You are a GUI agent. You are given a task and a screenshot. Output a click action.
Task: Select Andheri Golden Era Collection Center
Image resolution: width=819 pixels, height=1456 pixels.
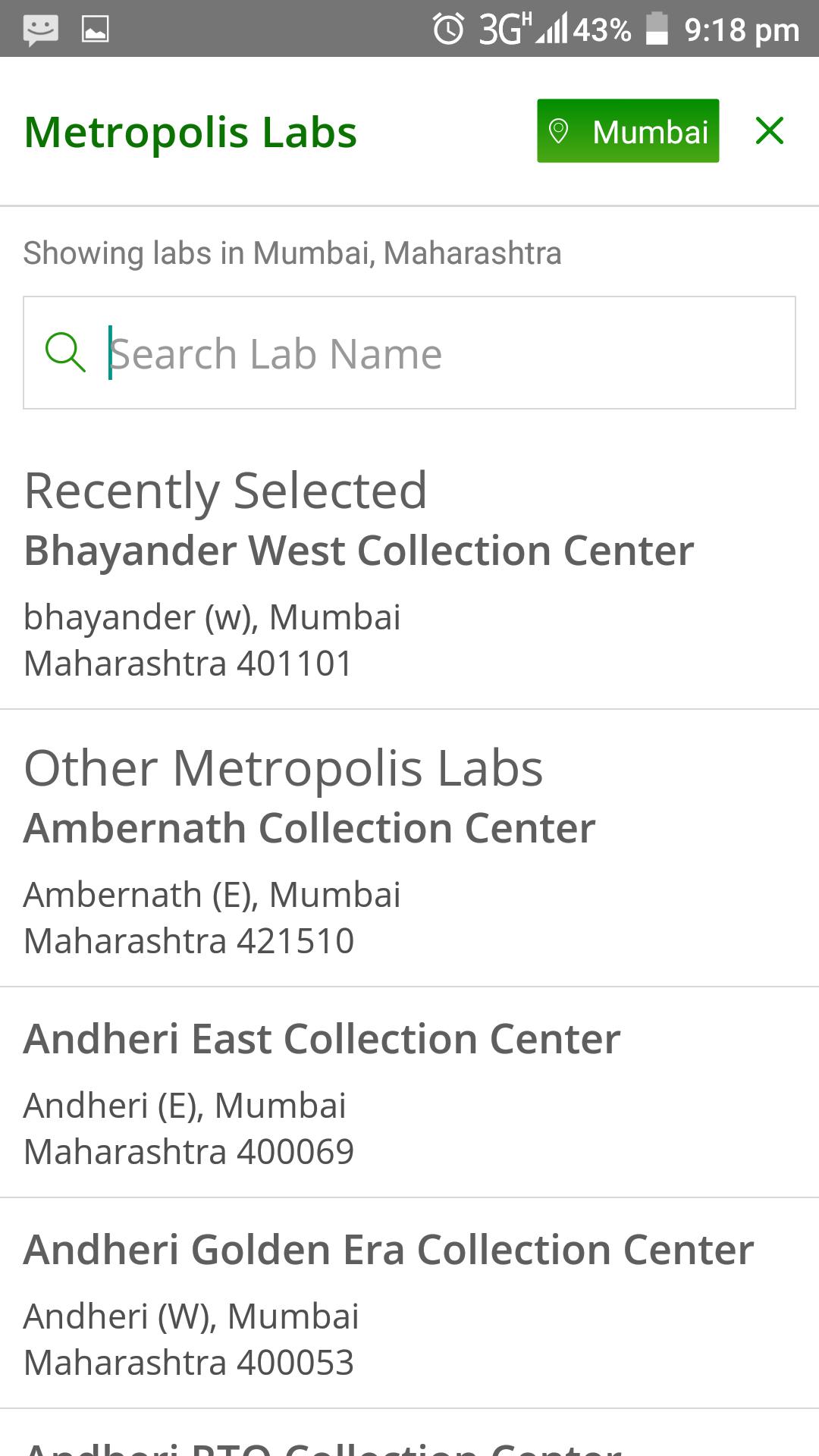(x=388, y=1250)
